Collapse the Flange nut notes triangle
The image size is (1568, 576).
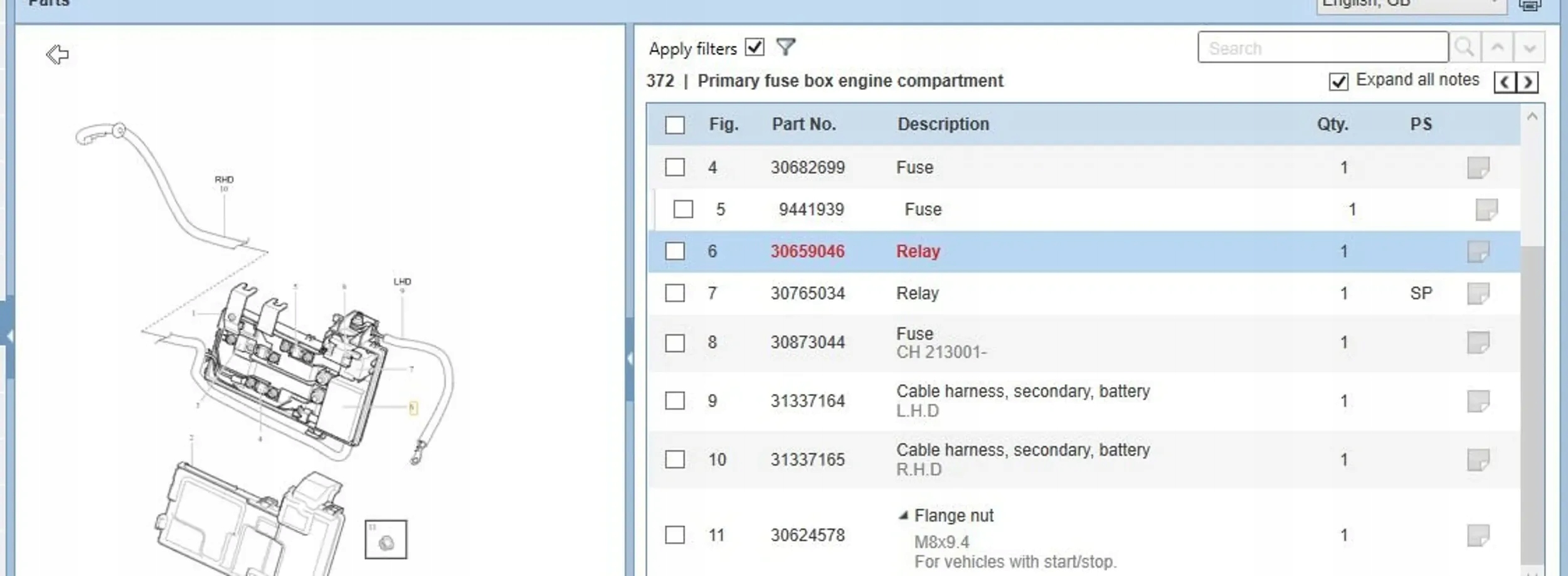click(x=903, y=516)
